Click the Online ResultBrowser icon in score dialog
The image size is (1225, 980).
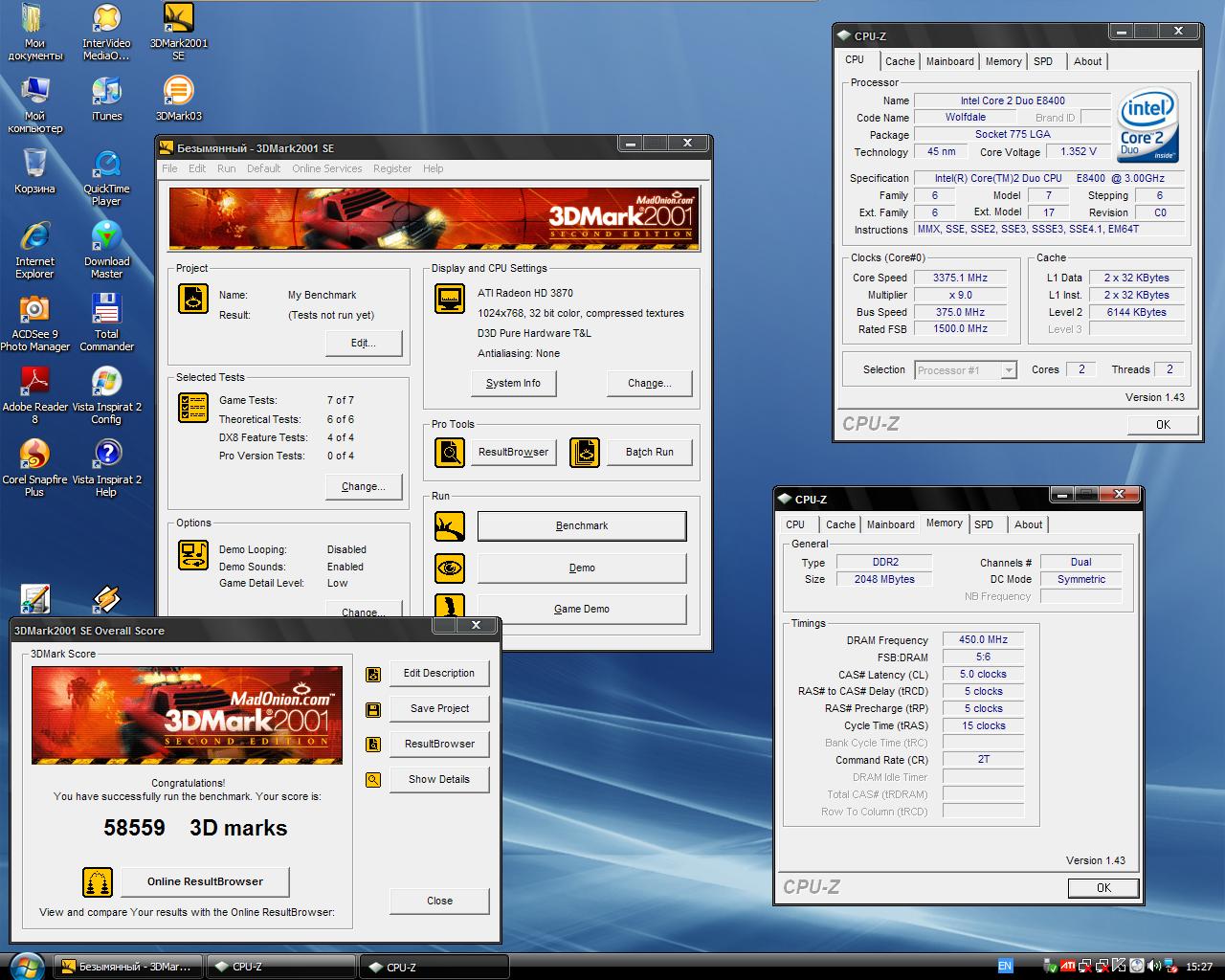point(98,881)
